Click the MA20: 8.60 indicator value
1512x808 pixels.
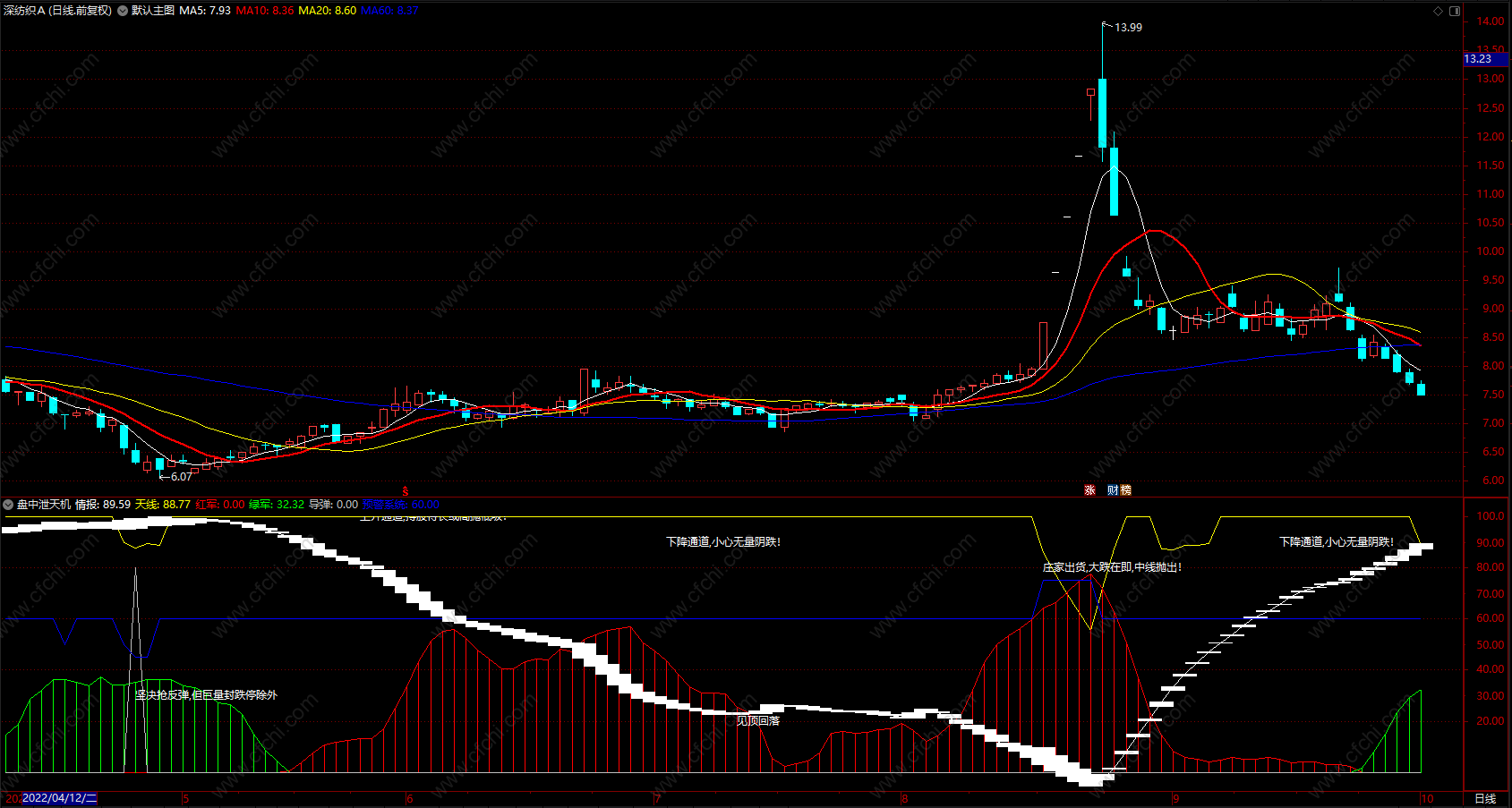(x=327, y=11)
